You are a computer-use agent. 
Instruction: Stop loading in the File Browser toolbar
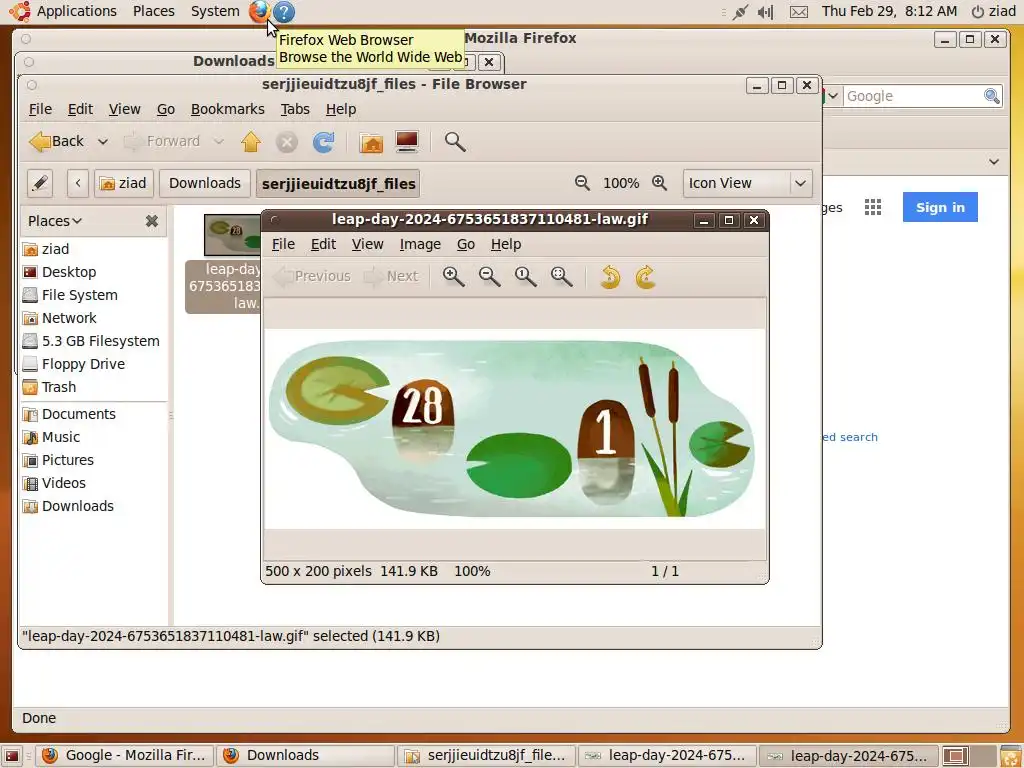287,142
